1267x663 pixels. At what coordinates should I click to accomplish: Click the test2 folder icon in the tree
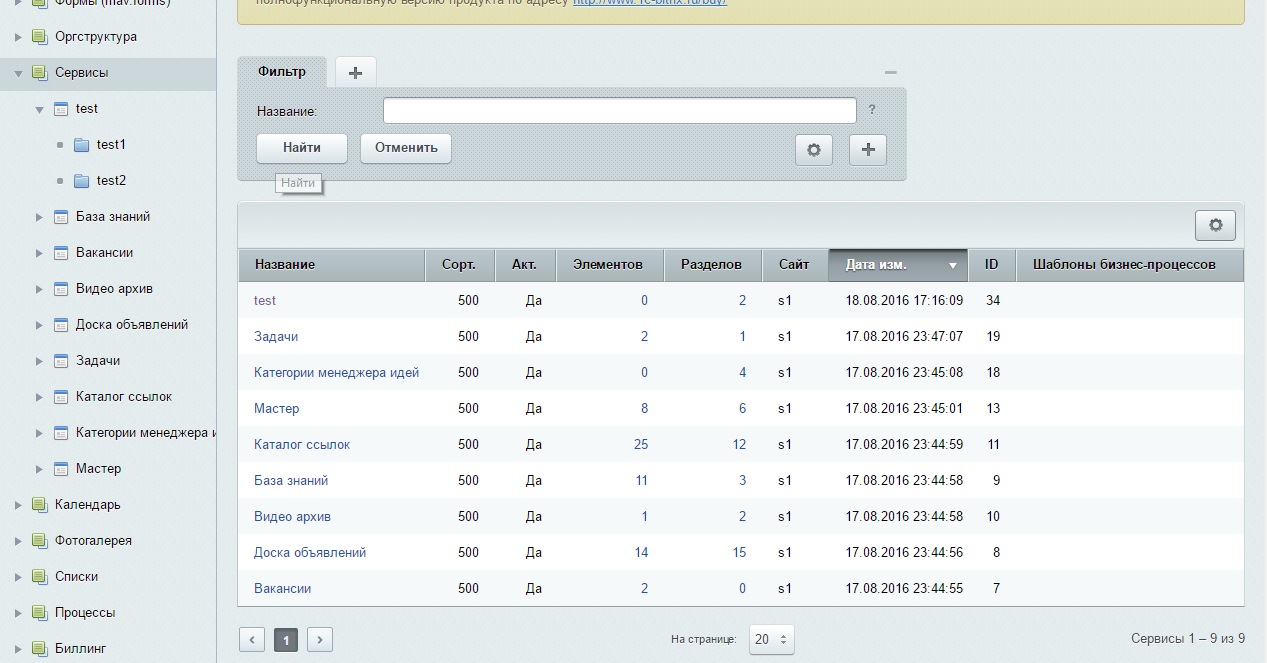[x=82, y=181]
